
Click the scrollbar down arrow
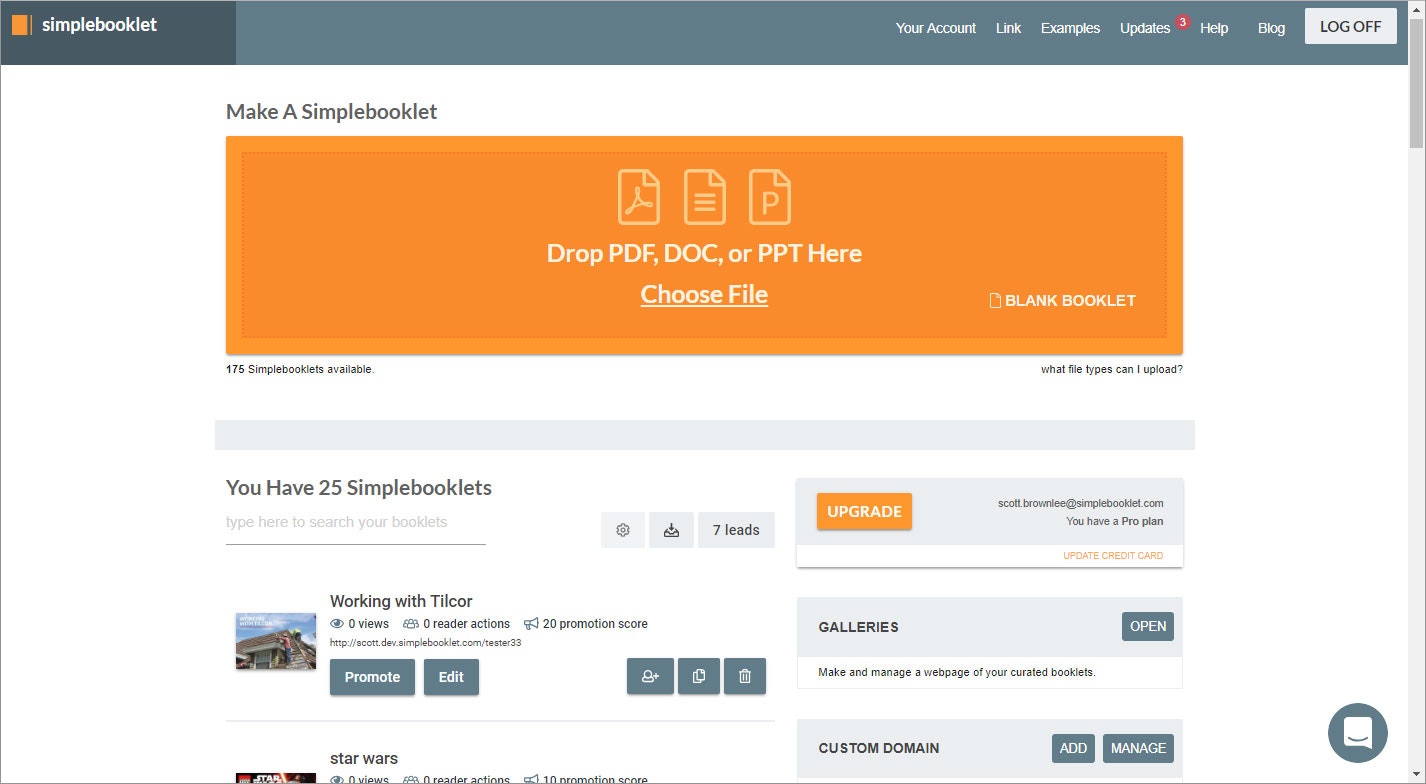[x=1417, y=775]
